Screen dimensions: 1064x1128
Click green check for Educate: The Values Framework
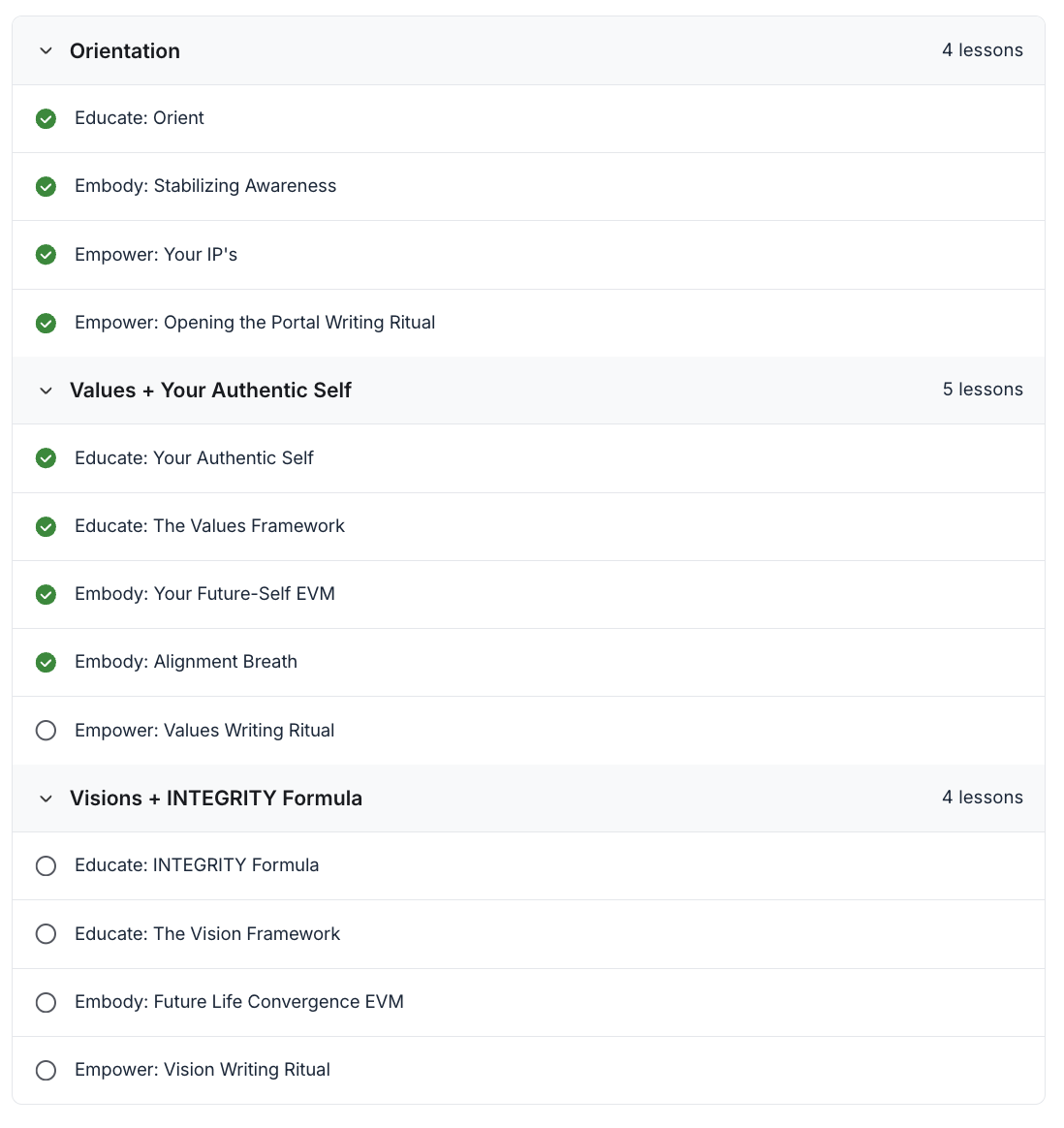click(x=47, y=526)
